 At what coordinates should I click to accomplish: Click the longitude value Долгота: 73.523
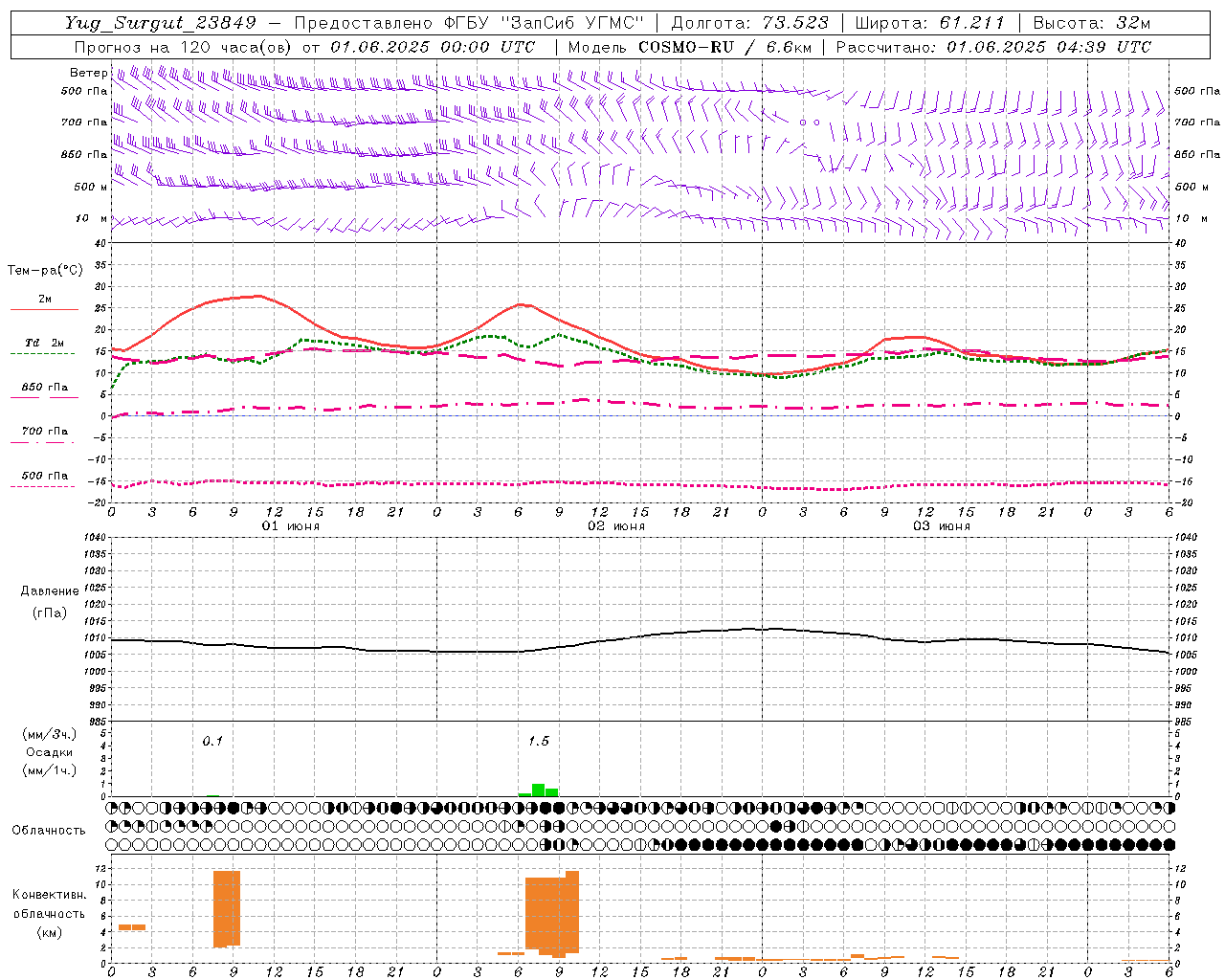tap(750, 23)
